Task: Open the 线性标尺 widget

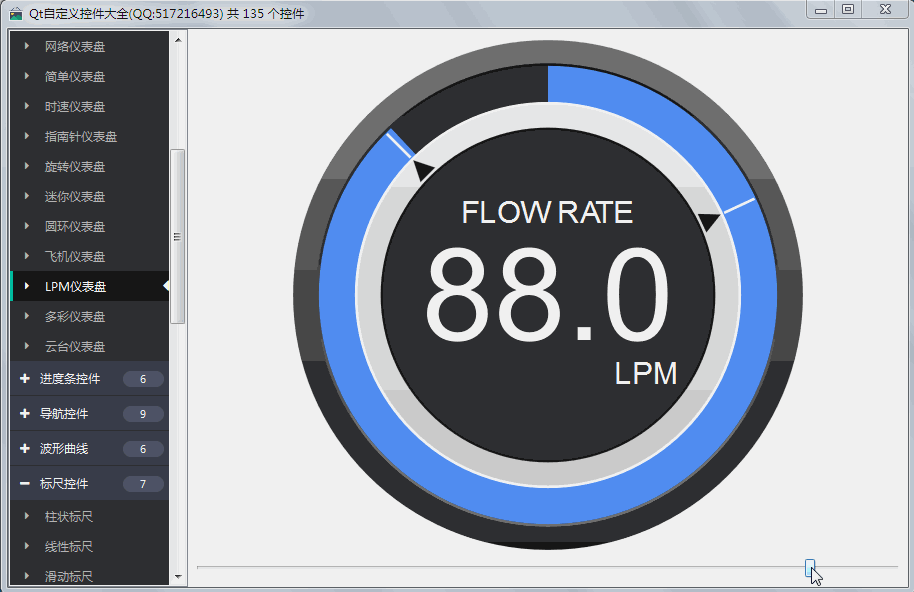Action: (69, 547)
